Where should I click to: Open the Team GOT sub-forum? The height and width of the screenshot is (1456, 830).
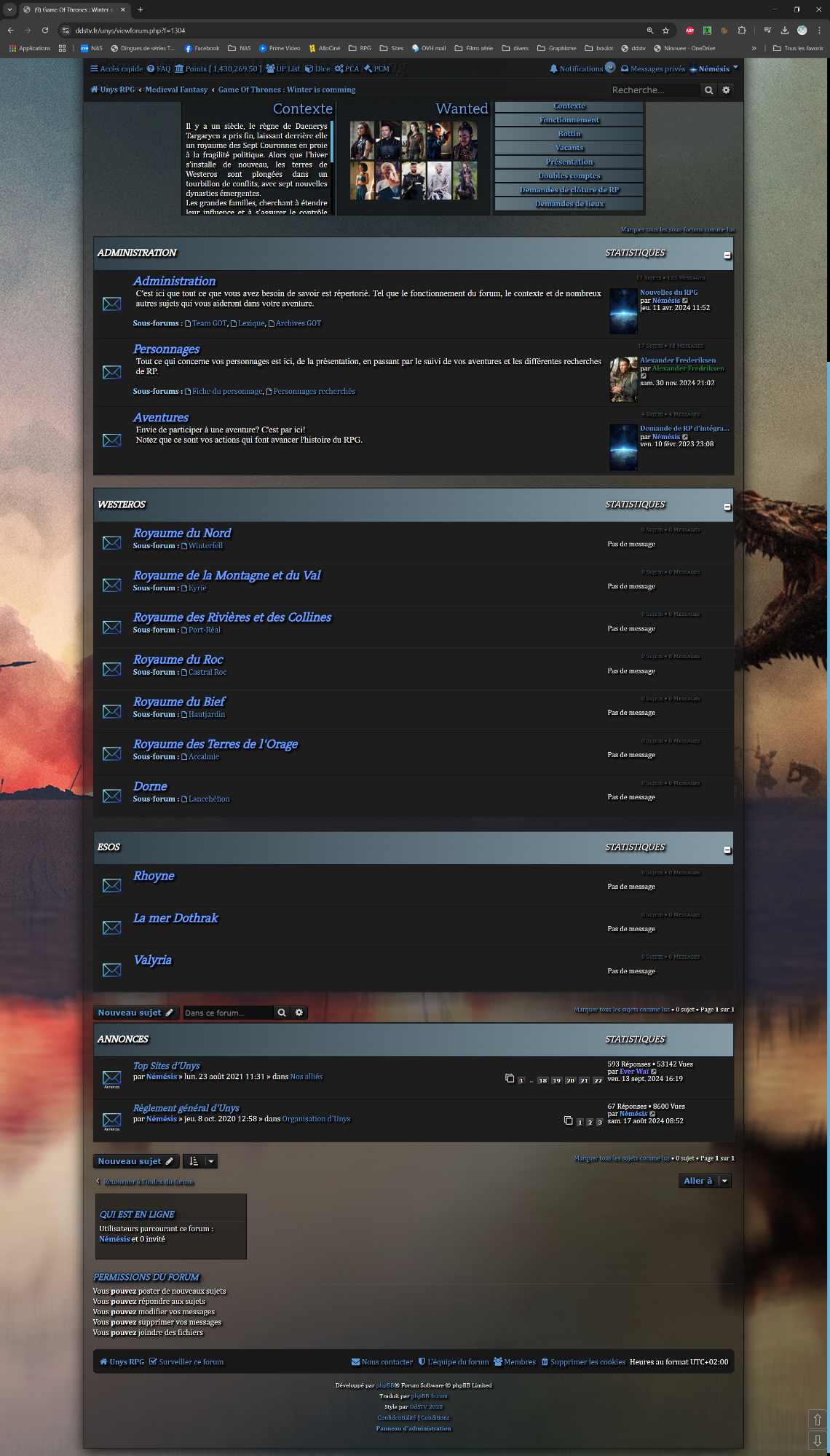(210, 323)
